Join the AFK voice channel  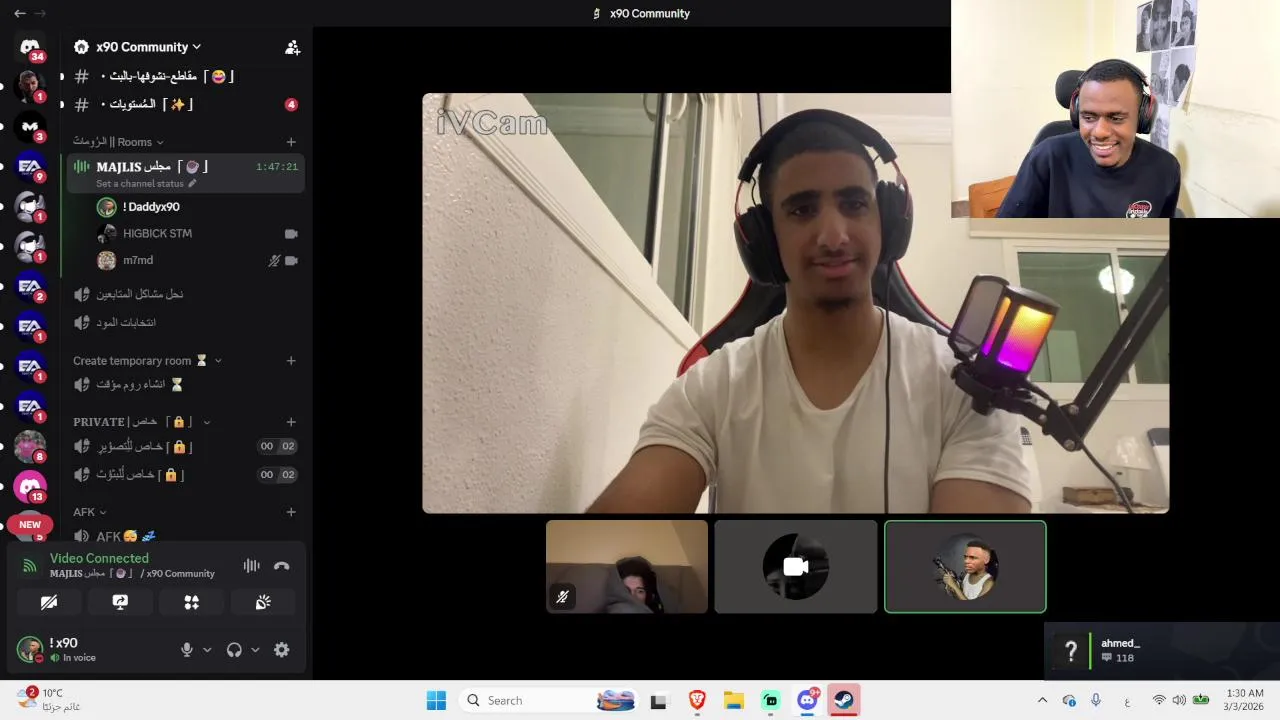click(185, 536)
